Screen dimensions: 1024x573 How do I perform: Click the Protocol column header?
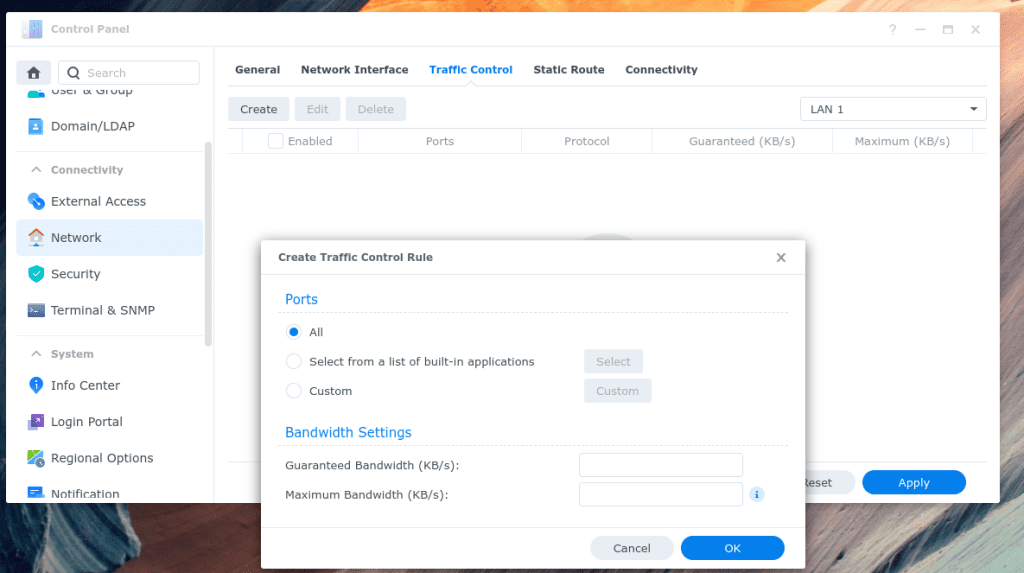coord(586,141)
